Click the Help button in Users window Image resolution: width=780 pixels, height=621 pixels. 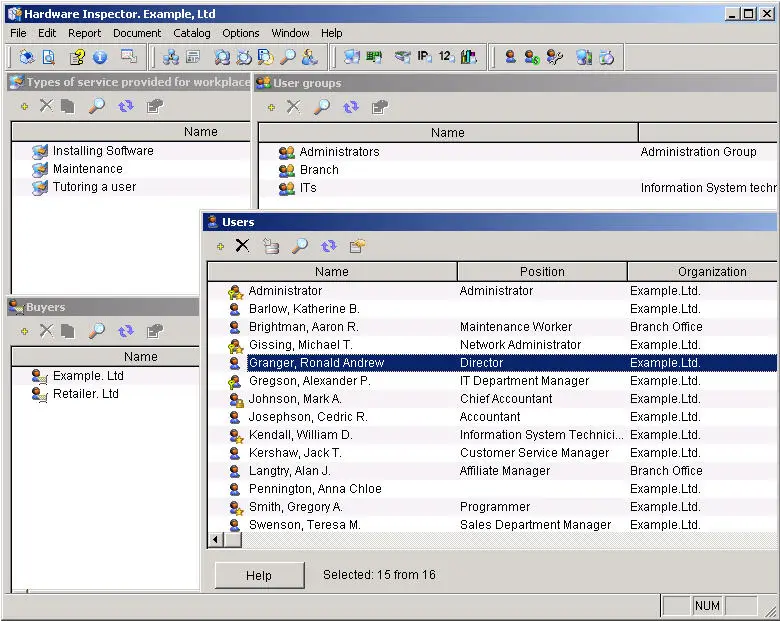259,575
